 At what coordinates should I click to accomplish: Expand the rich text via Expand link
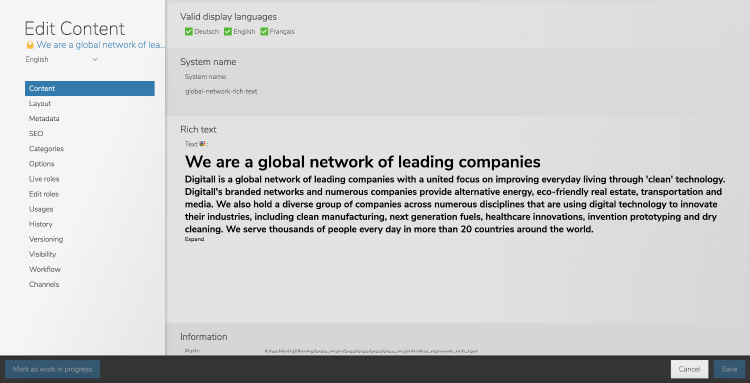(195, 239)
